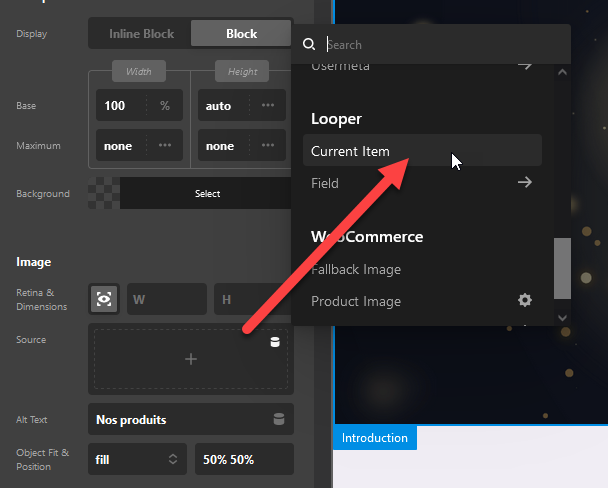The height and width of the screenshot is (488, 608).
Task: Click image W dimension field
Action: (x=167, y=299)
